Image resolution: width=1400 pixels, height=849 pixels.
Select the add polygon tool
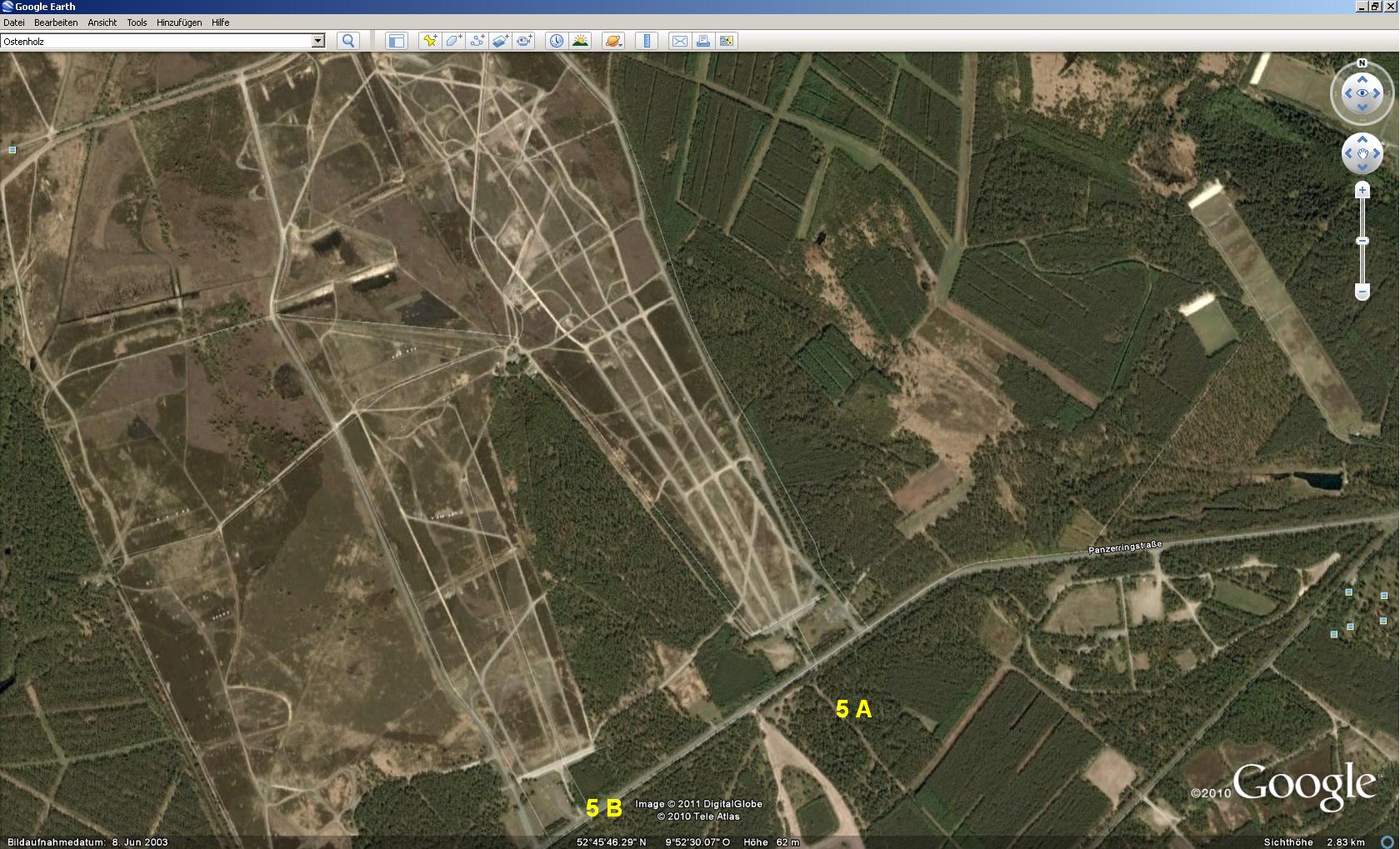point(452,41)
